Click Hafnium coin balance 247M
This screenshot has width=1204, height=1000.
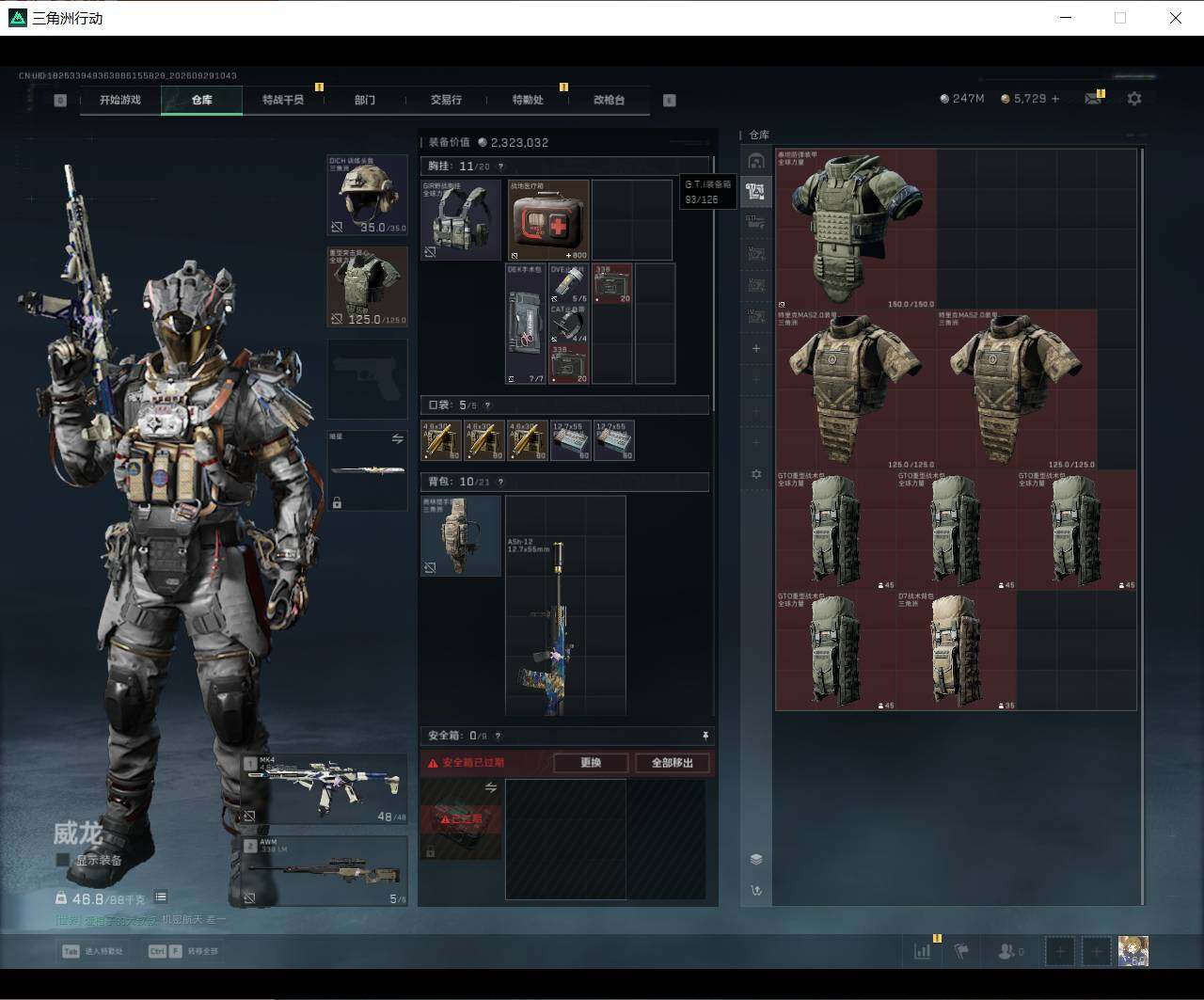tap(962, 99)
